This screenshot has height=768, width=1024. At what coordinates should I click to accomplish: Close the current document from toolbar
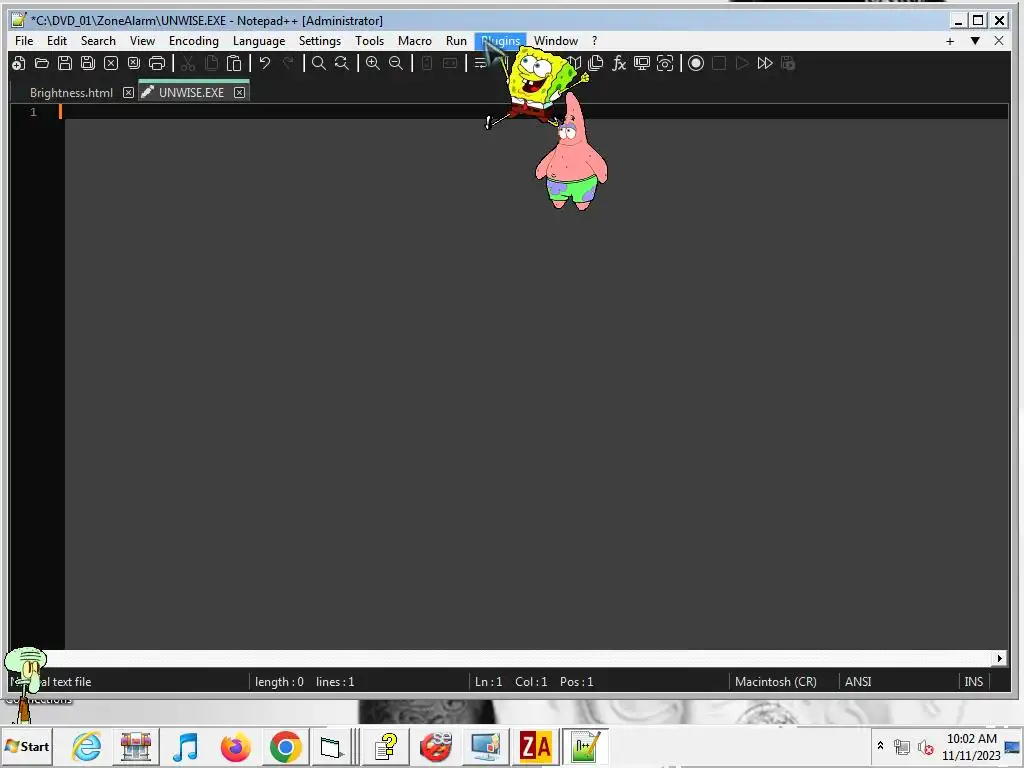point(111,63)
